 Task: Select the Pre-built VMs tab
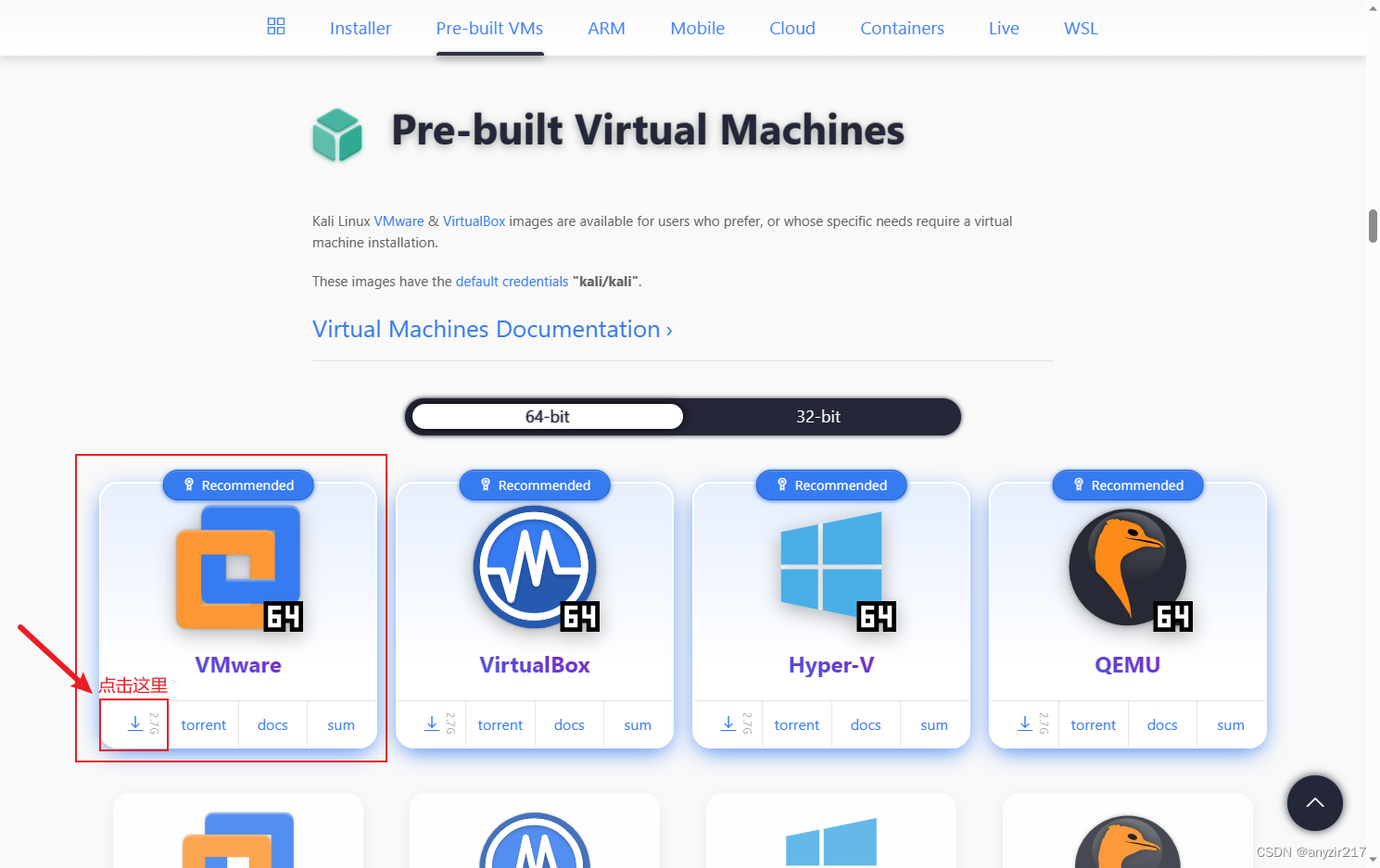click(x=489, y=29)
